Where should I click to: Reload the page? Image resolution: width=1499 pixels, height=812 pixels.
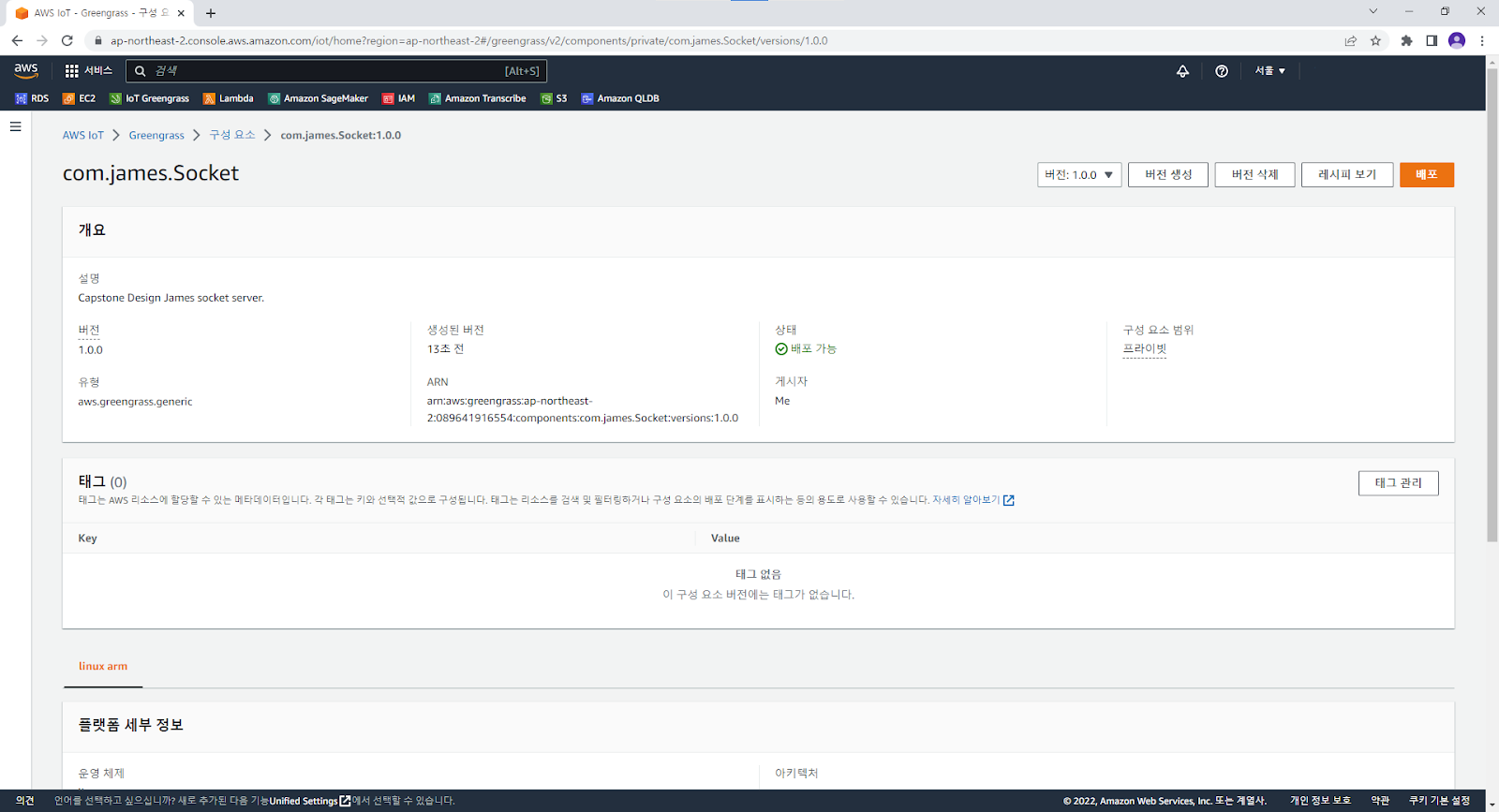tap(67, 40)
